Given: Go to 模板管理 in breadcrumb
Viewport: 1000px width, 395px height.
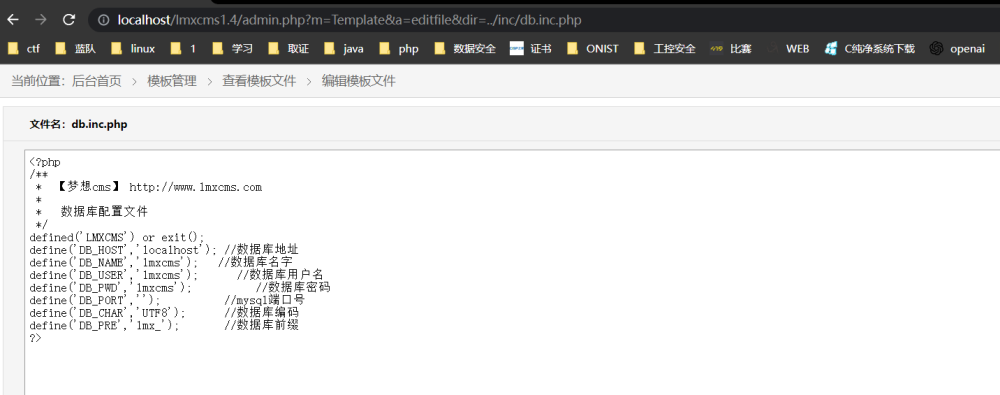Looking at the screenshot, I should tap(172, 81).
